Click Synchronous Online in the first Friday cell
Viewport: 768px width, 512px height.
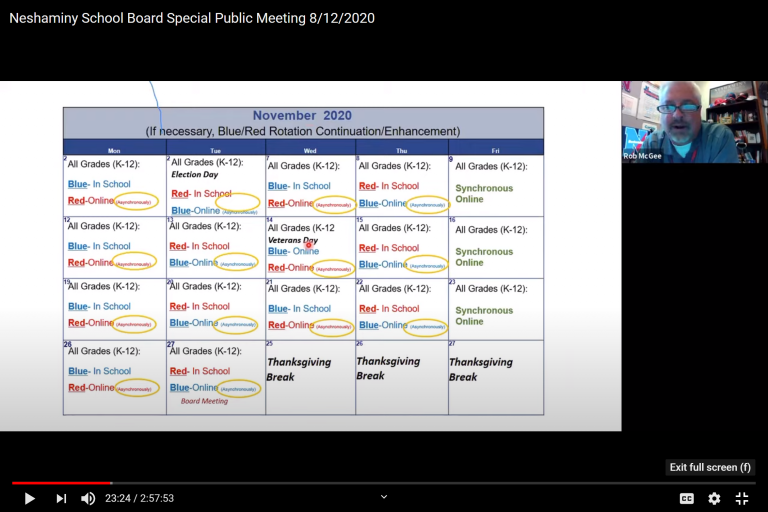[x=484, y=193]
